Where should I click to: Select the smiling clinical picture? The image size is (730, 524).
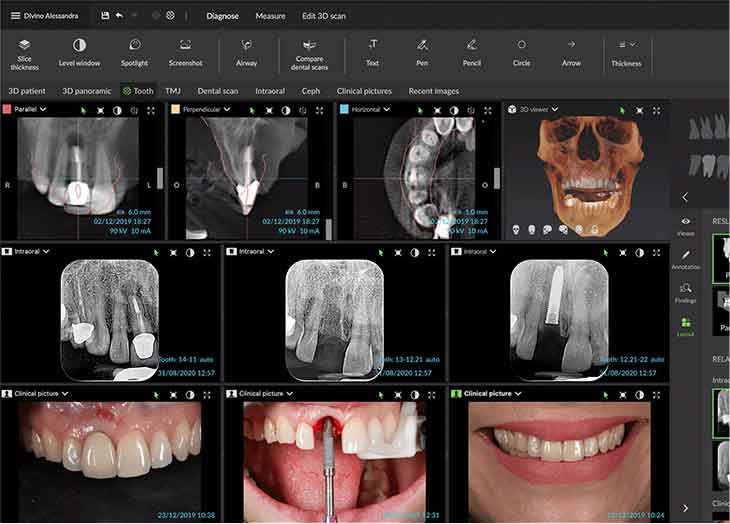pos(559,462)
